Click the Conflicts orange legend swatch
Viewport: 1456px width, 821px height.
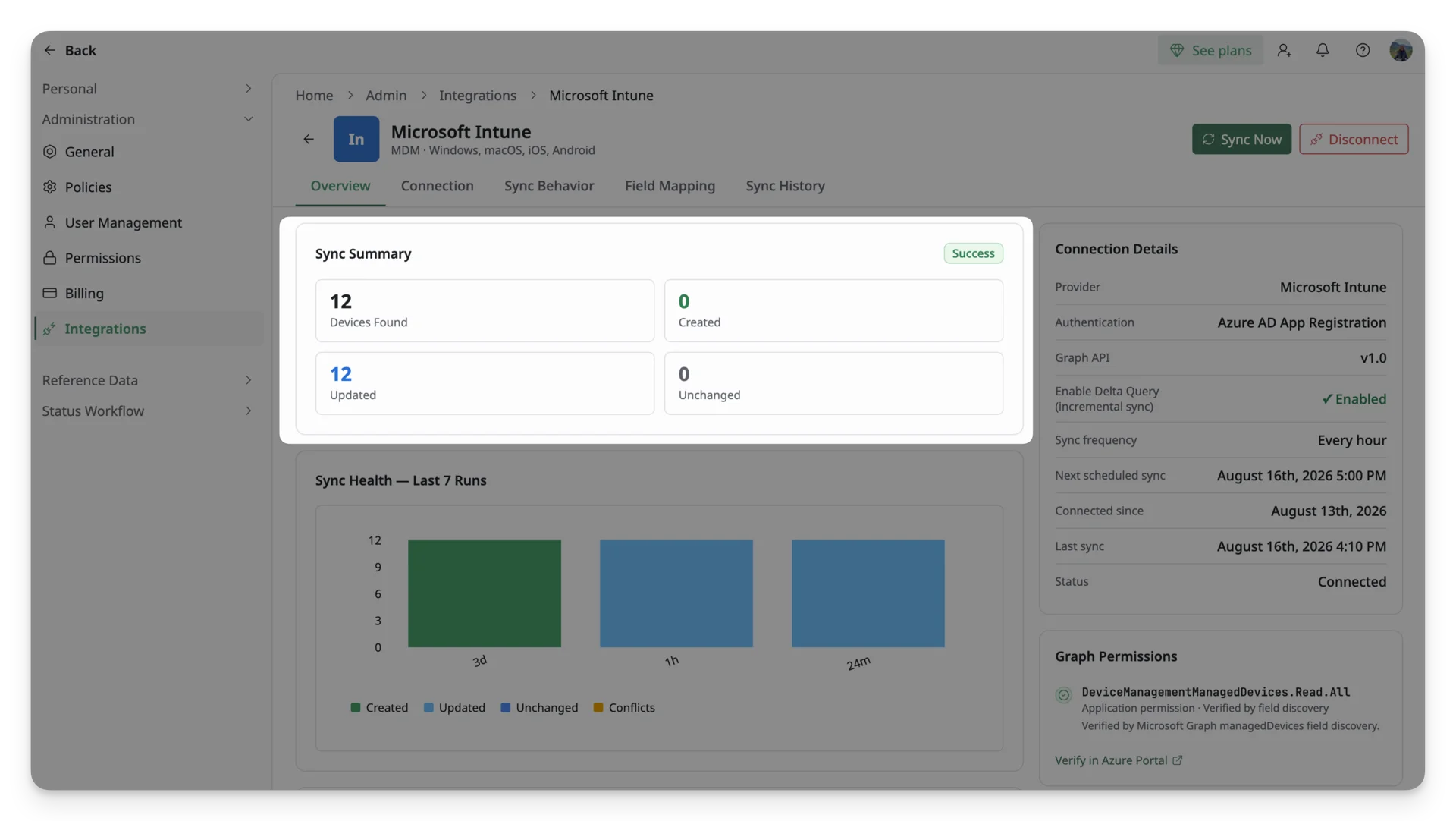coord(598,707)
